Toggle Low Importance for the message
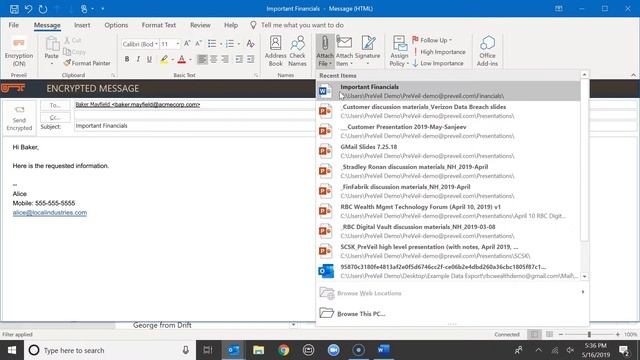This screenshot has height=360, width=640. coord(438,63)
